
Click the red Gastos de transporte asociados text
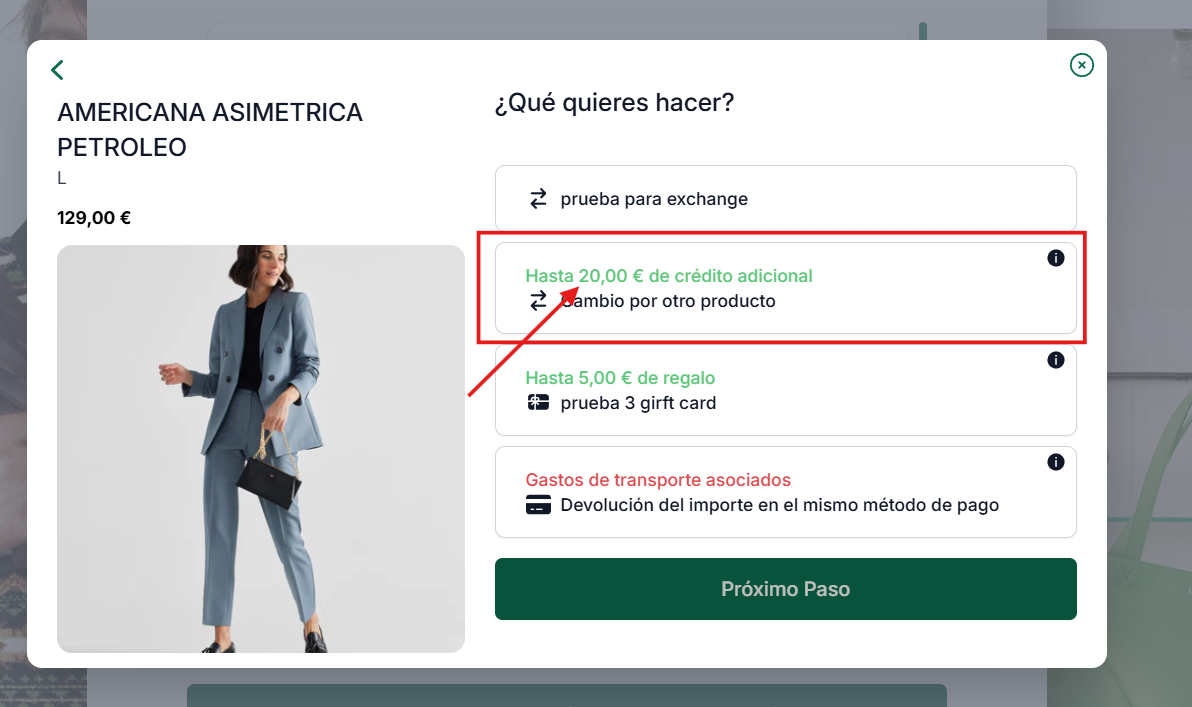[x=658, y=480]
